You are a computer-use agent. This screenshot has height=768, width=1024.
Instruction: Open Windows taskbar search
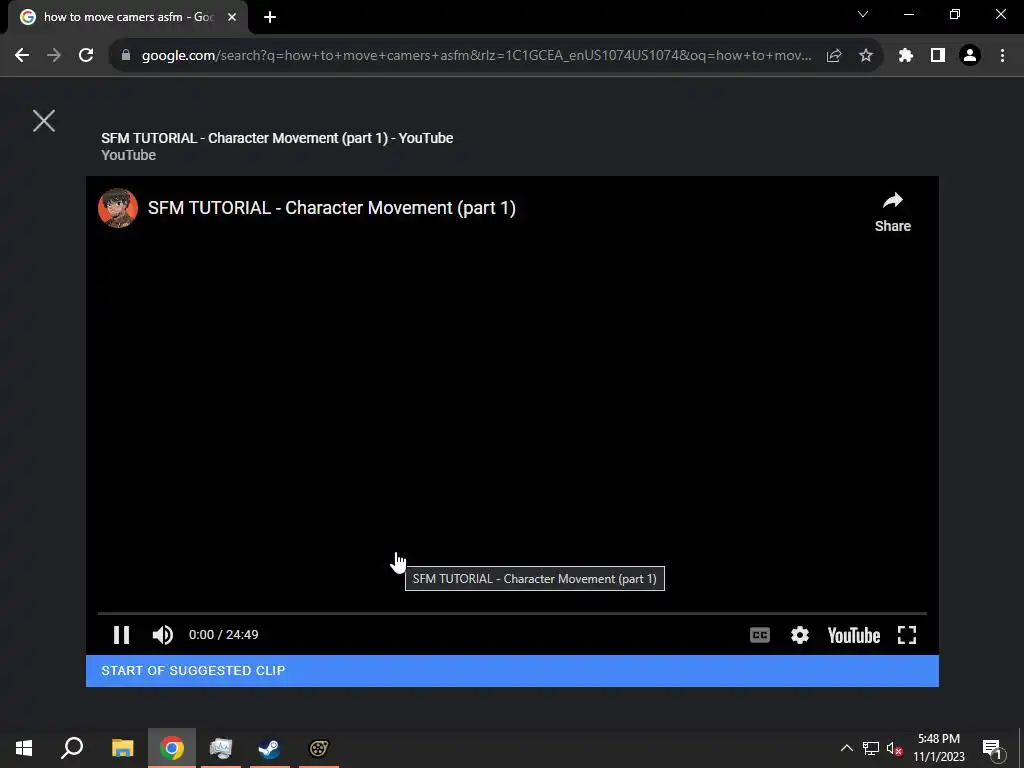coord(72,748)
